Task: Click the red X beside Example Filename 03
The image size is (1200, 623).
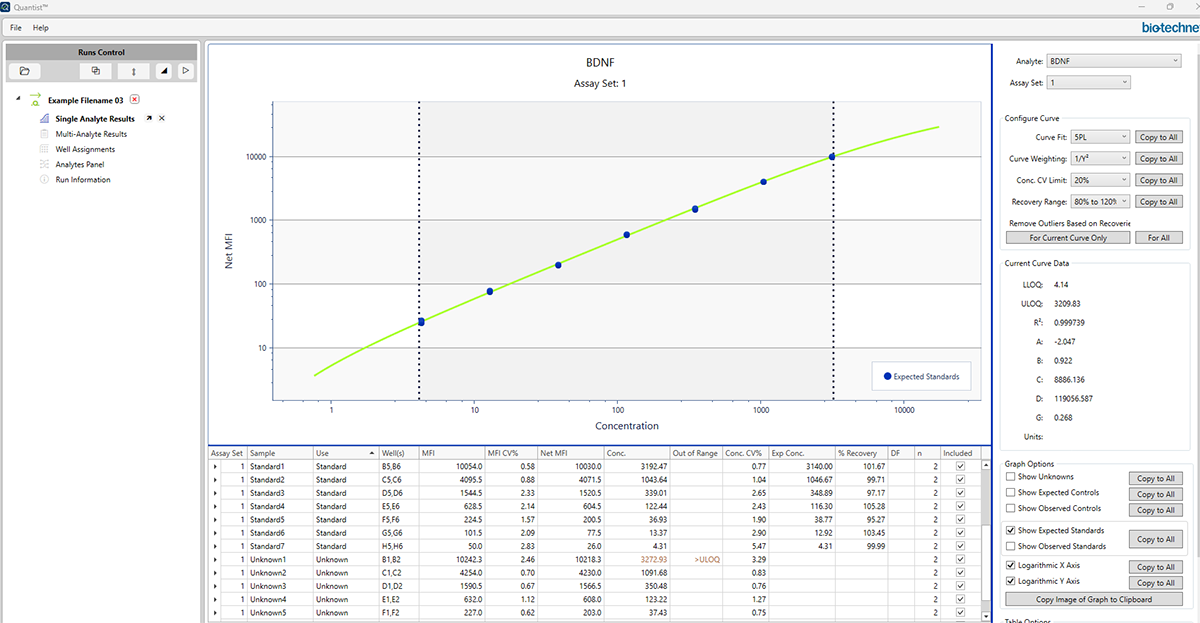Action: tap(135, 100)
